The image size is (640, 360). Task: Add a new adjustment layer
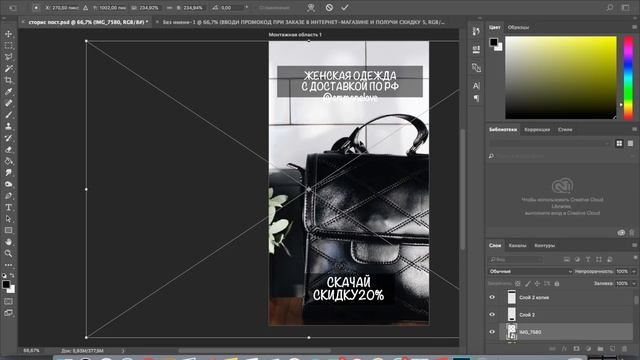[x=589, y=349]
